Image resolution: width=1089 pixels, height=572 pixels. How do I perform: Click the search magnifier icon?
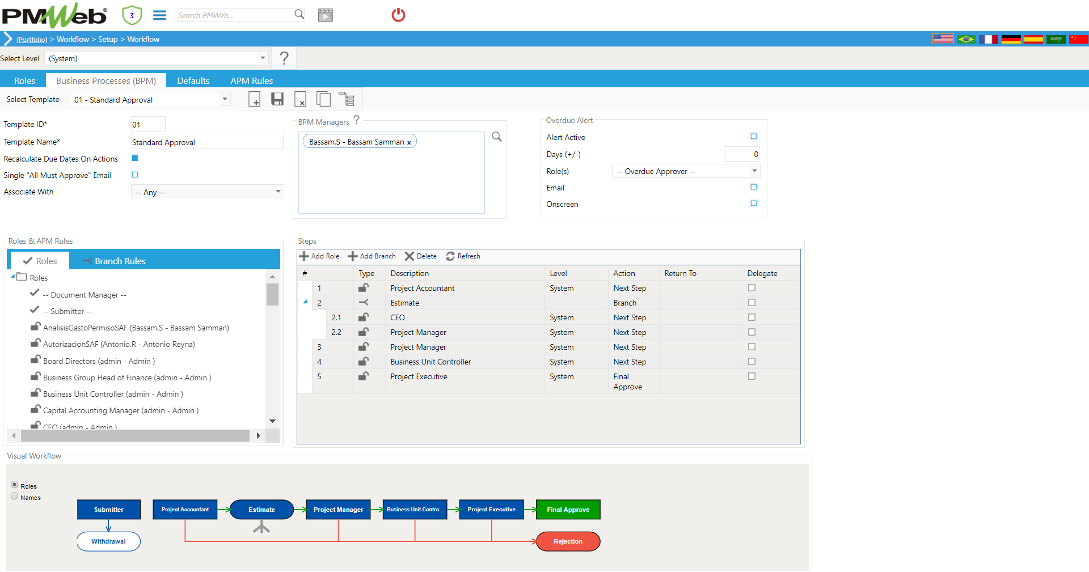point(299,14)
